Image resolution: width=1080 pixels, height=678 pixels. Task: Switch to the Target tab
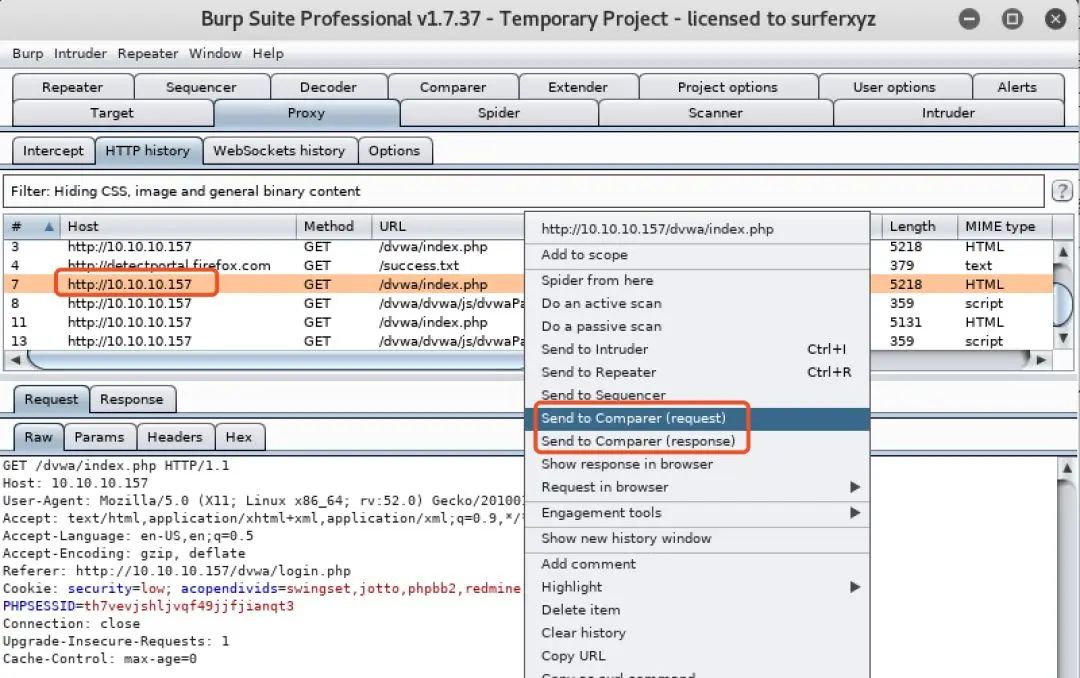pyautogui.click(x=112, y=113)
